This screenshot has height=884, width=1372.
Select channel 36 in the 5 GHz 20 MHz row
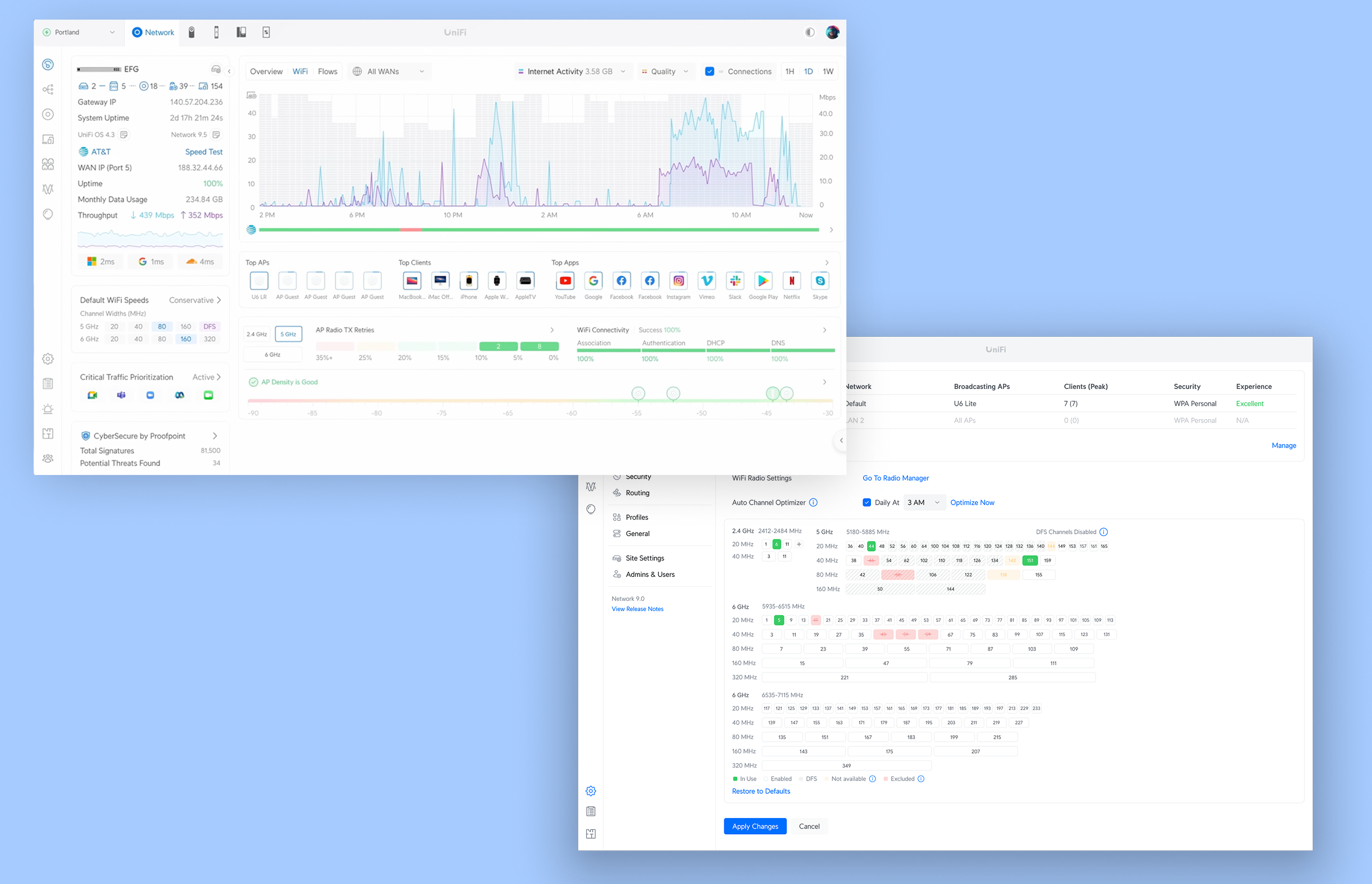click(x=850, y=546)
